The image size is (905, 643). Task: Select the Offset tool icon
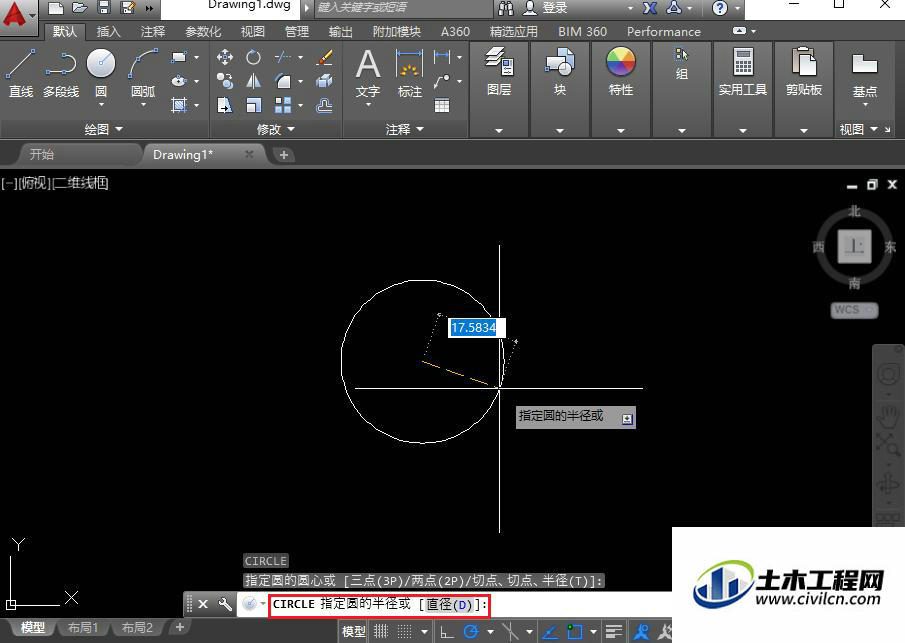coord(324,105)
